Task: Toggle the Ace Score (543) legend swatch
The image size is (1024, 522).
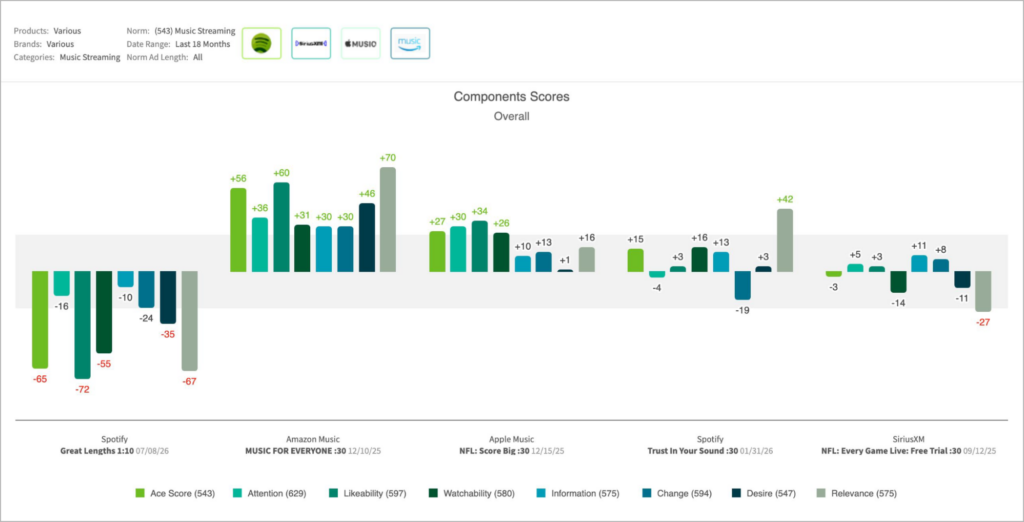Action: pyautogui.click(x=139, y=494)
